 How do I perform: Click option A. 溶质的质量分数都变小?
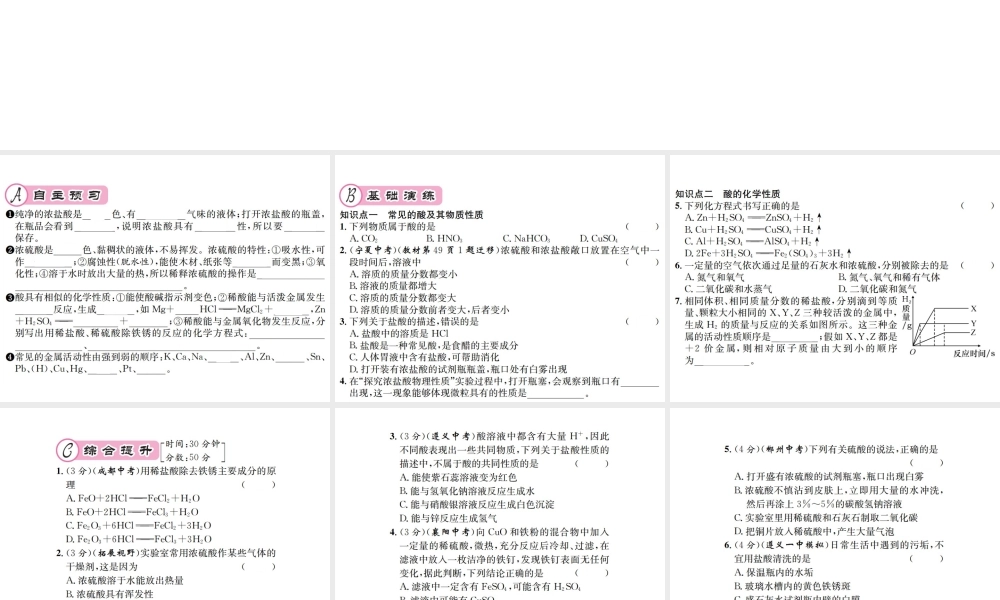pos(403,274)
